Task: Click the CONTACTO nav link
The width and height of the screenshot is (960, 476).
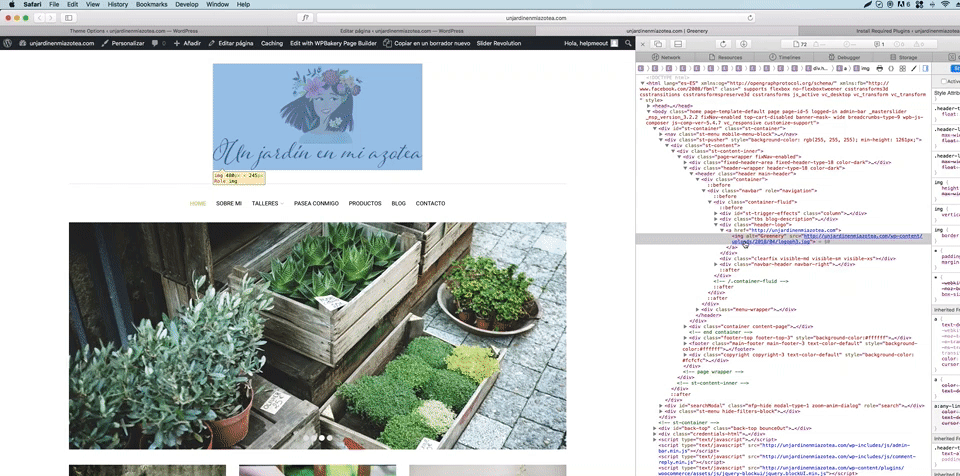Action: [430, 203]
